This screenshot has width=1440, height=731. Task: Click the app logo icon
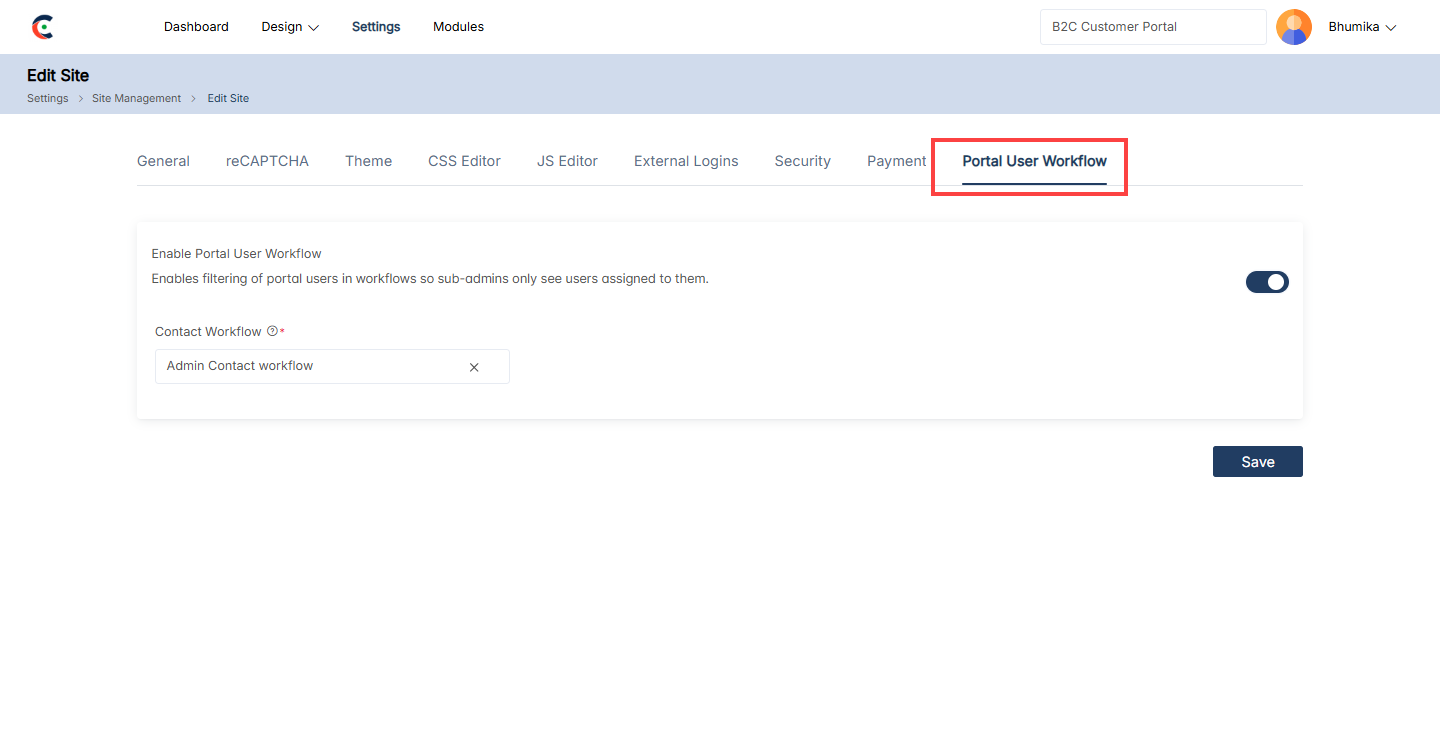[42, 27]
